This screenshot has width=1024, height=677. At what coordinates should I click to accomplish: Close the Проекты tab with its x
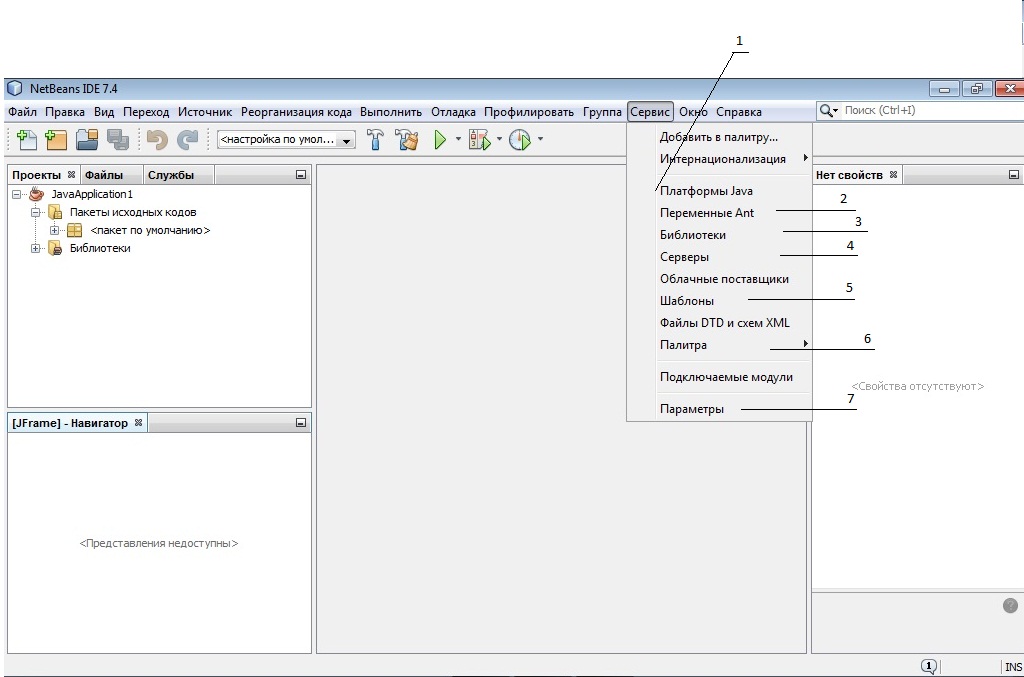pyautogui.click(x=71, y=174)
